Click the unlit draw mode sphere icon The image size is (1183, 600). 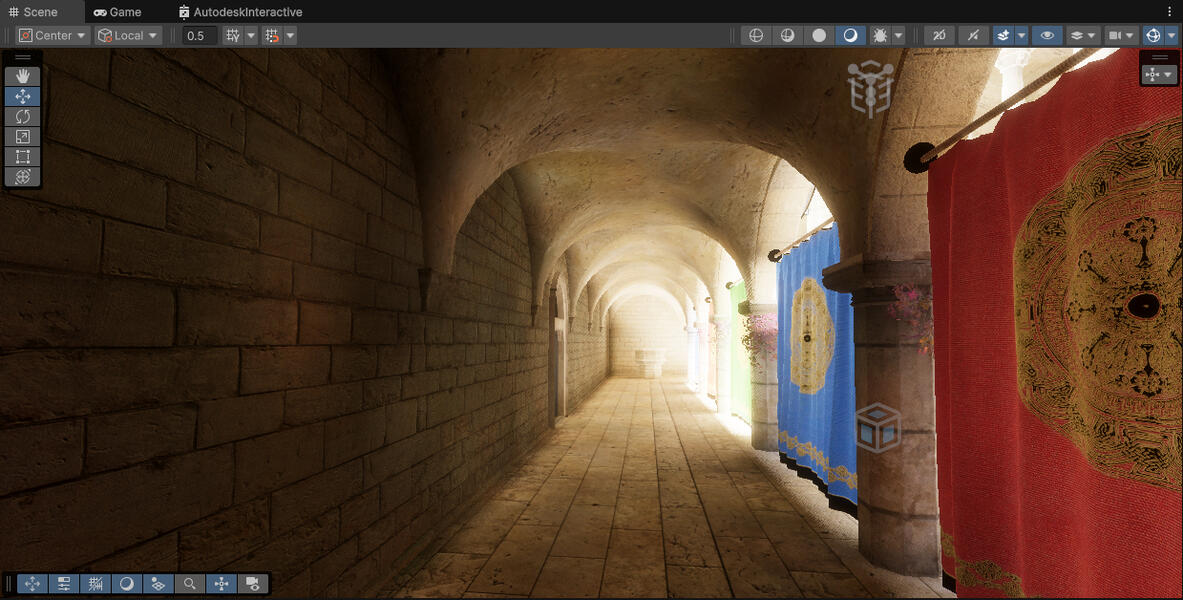click(819, 35)
